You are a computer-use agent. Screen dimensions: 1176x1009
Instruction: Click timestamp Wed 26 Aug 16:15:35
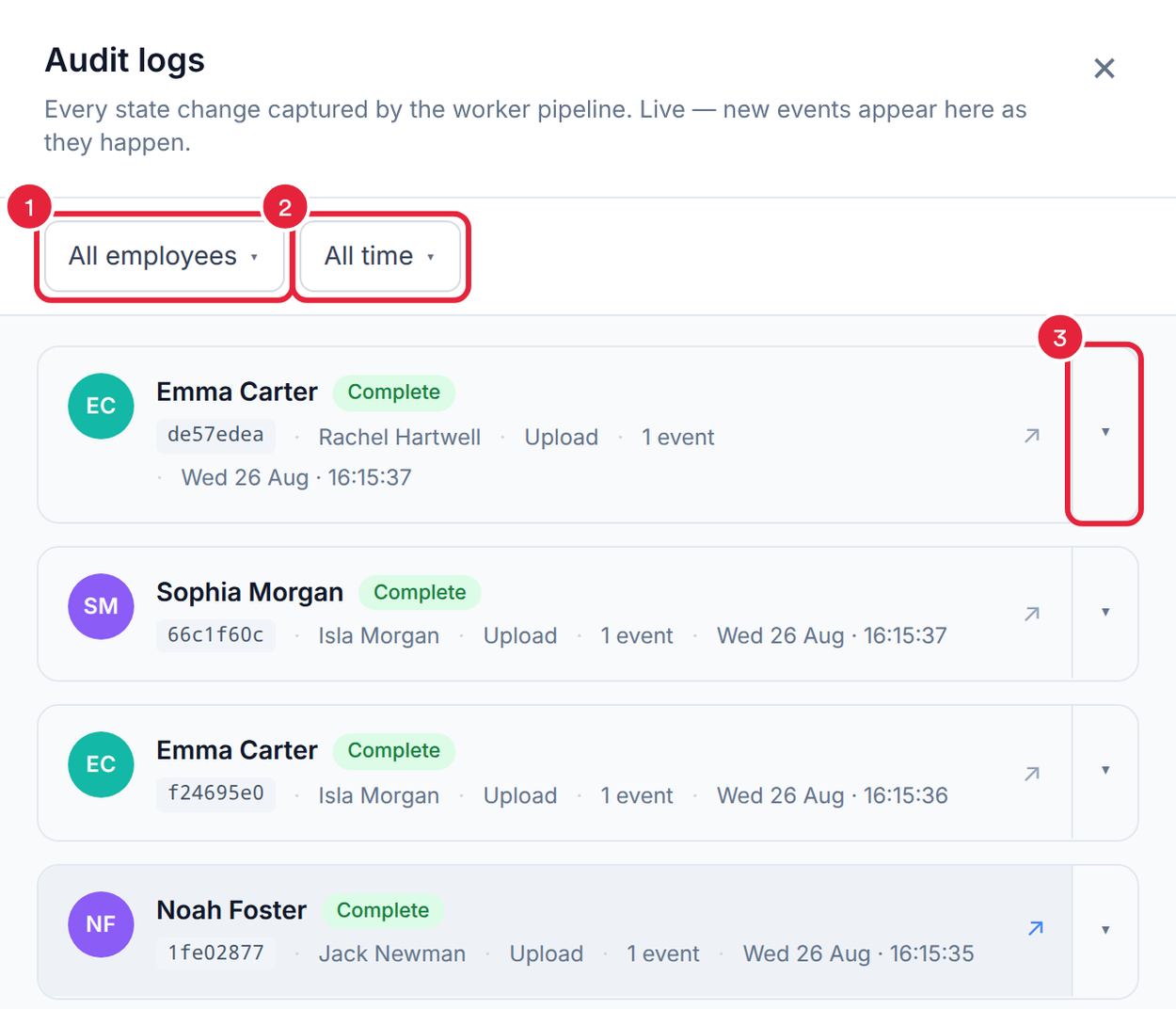859,954
